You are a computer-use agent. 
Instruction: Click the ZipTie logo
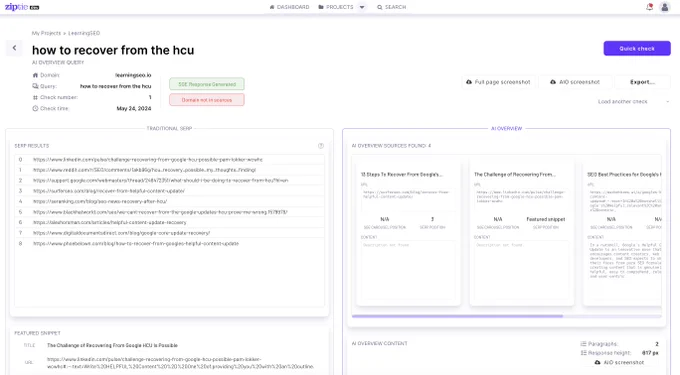pos(22,7)
